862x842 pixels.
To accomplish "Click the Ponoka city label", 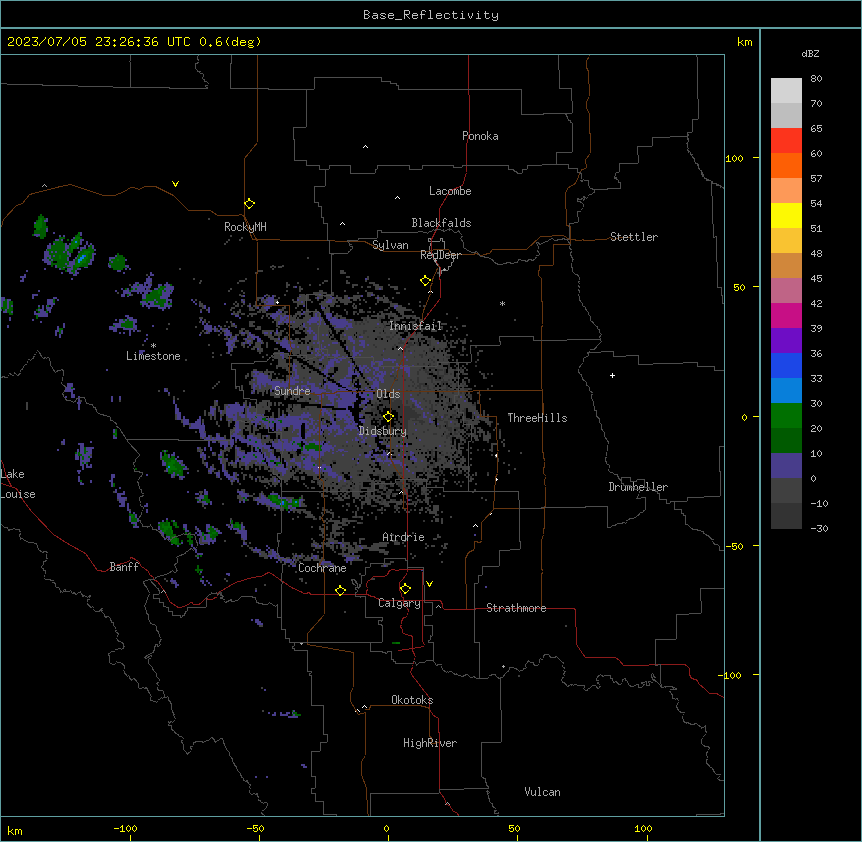I will click(480, 136).
